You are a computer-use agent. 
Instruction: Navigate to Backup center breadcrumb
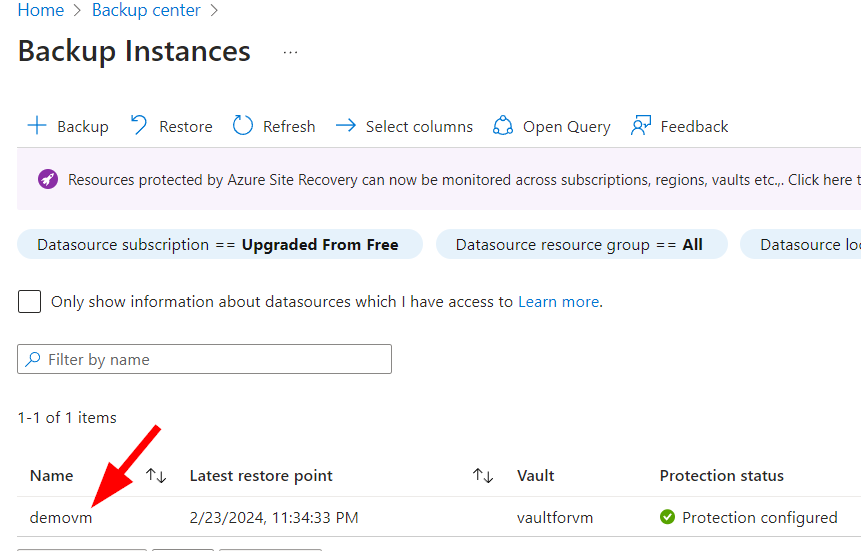[146, 11]
